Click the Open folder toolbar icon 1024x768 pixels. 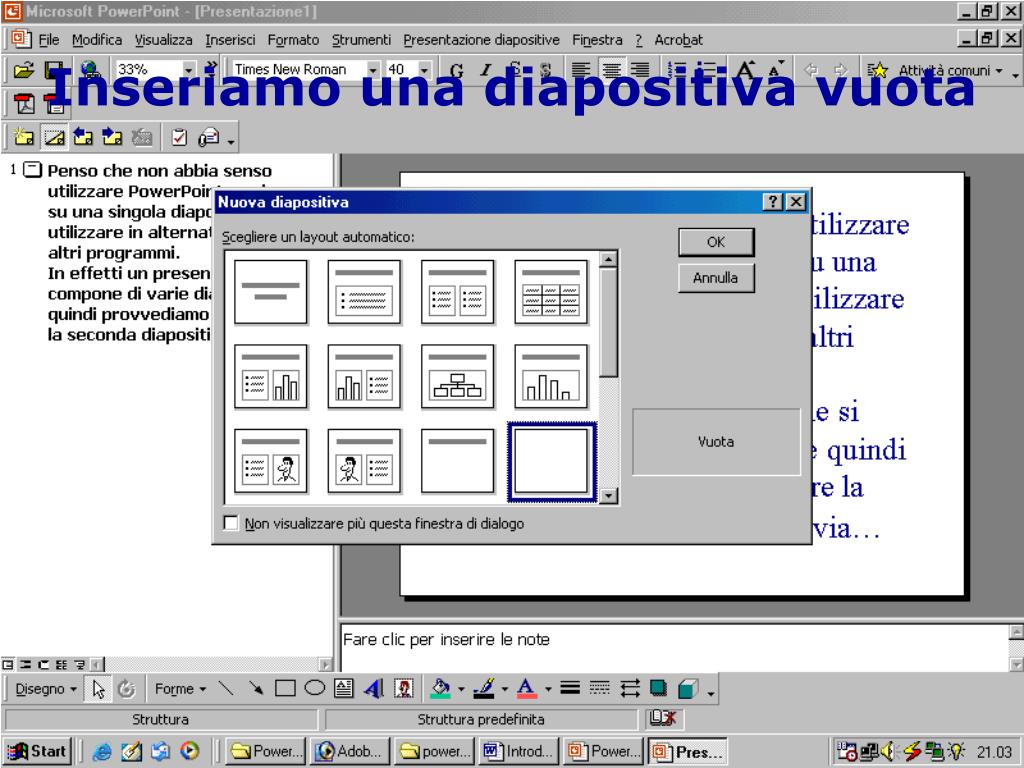pos(24,69)
